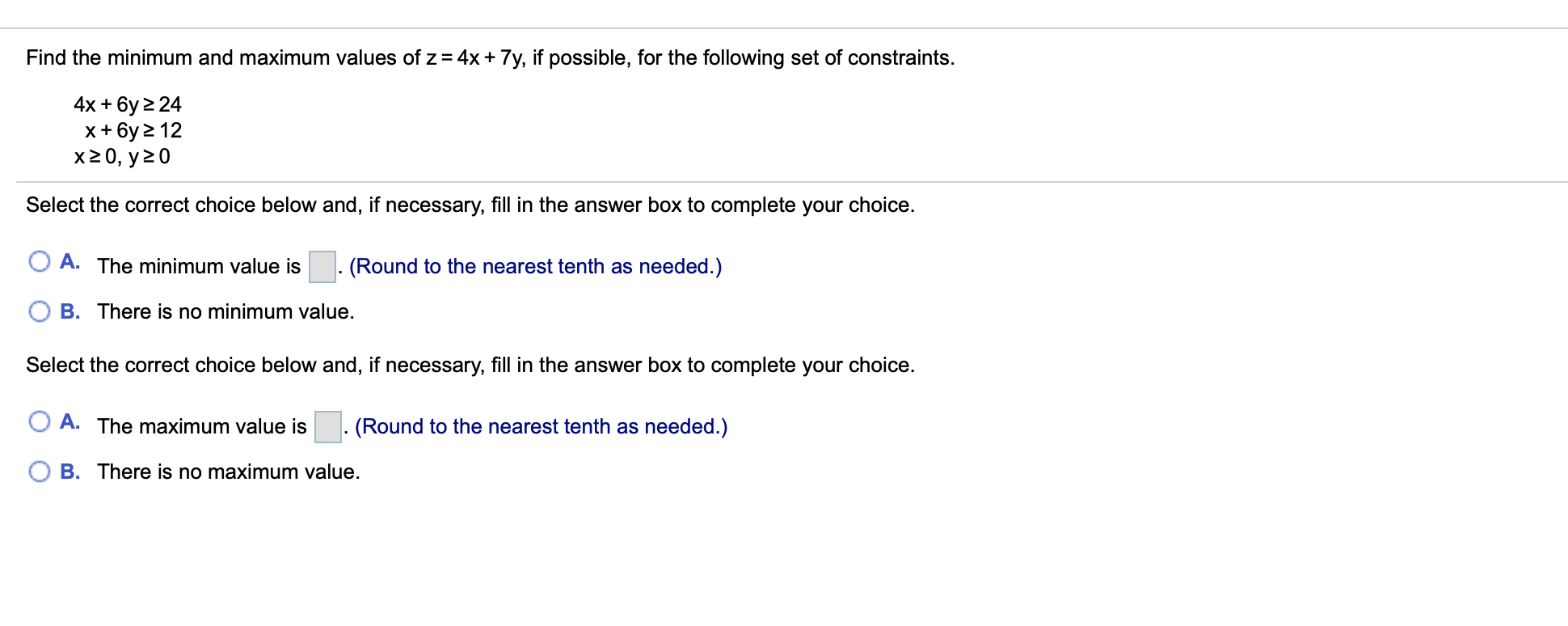Click the constraint 'x ≥ 0, y ≥ 0'
This screenshot has width=1568, height=626.
pos(121,157)
